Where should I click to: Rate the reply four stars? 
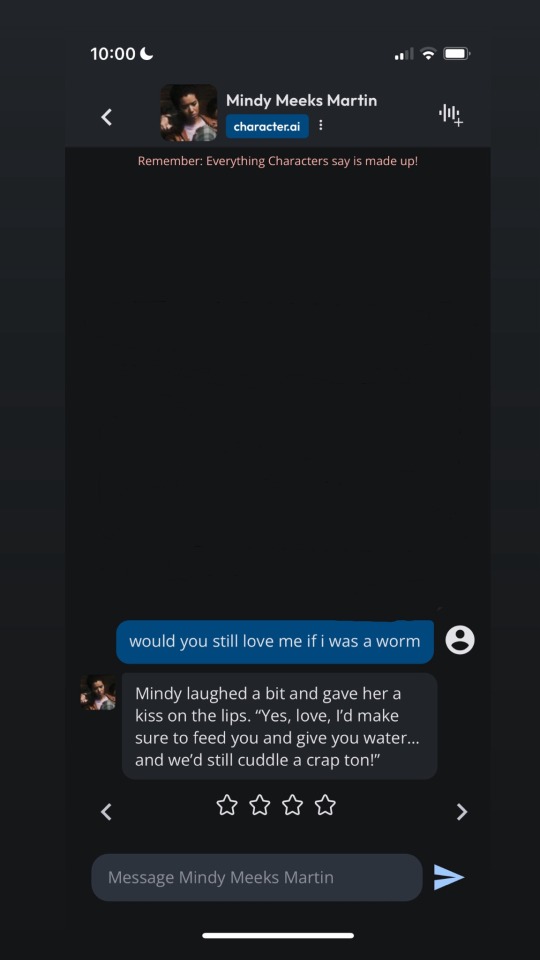pyautogui.click(x=325, y=804)
